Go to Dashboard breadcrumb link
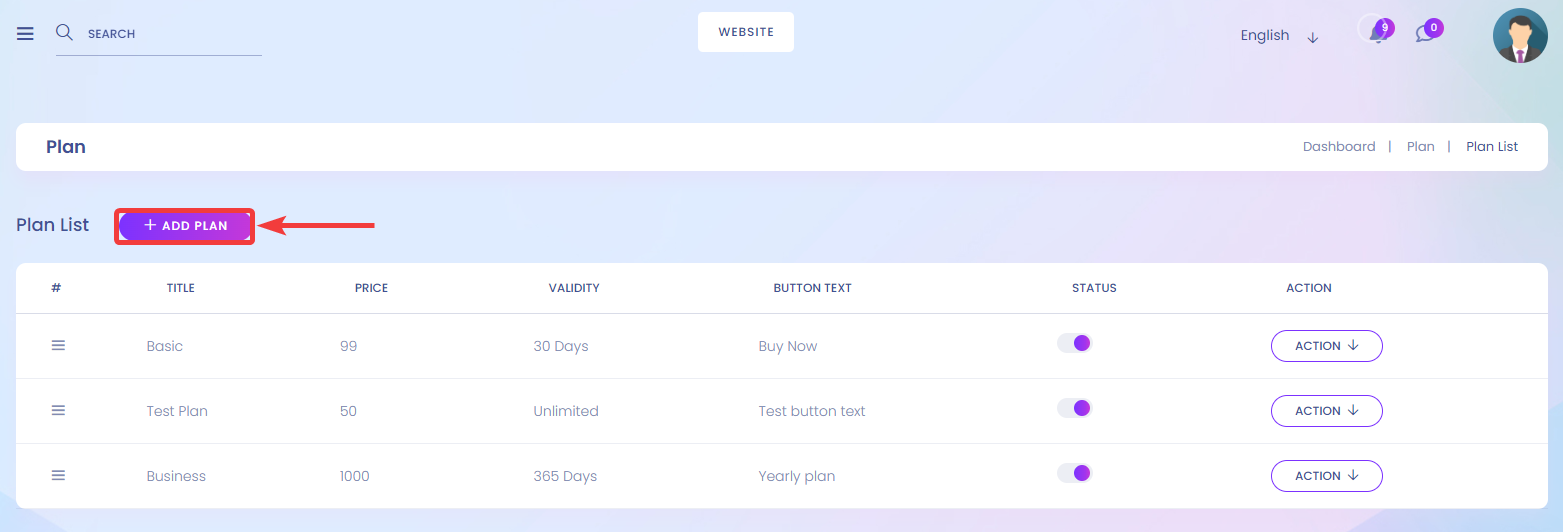 1339,146
